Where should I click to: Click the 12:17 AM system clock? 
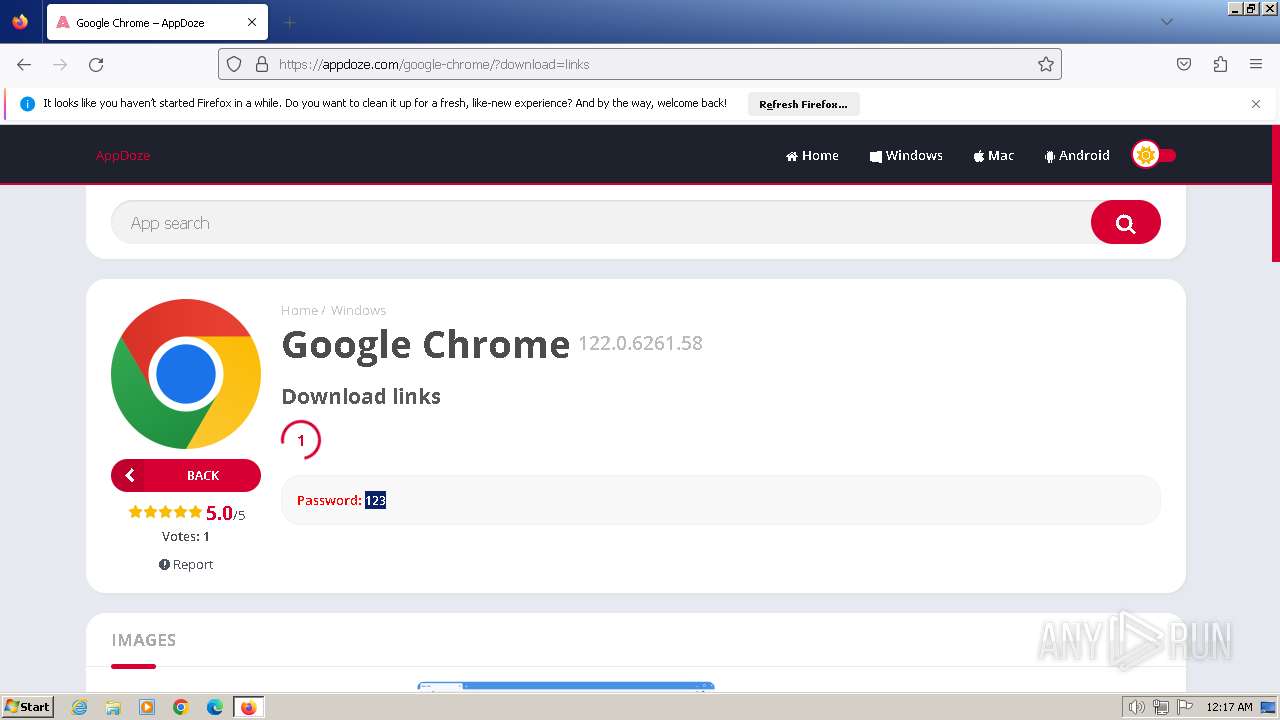pos(1229,707)
